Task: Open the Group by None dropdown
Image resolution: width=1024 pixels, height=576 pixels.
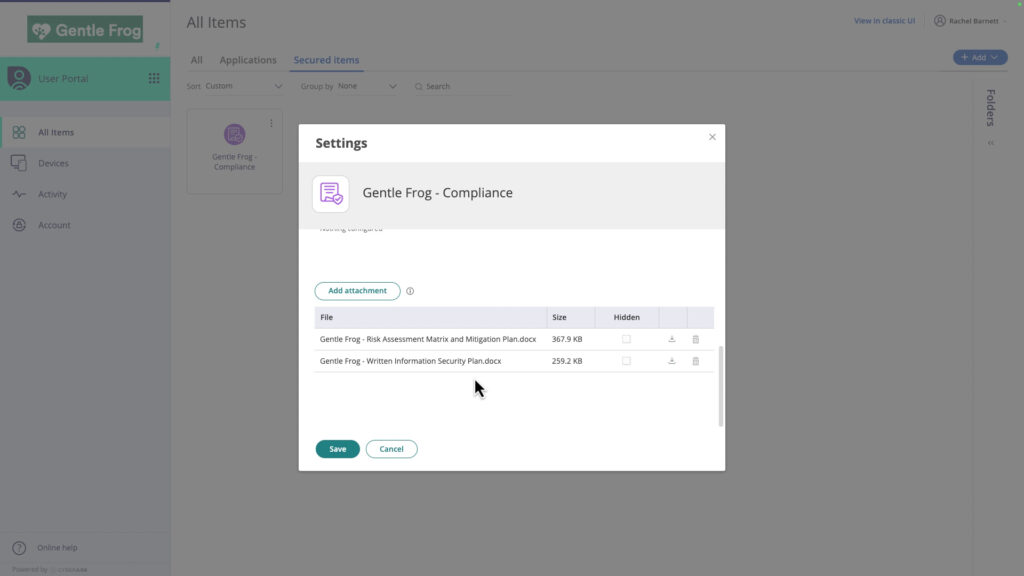Action: coord(368,86)
